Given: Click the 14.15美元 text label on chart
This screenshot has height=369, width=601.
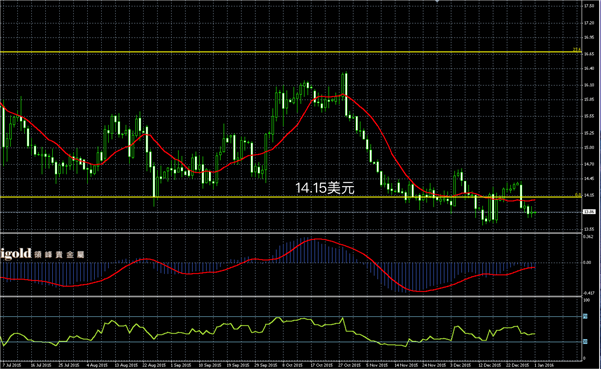Looking at the screenshot, I should coord(325,188).
